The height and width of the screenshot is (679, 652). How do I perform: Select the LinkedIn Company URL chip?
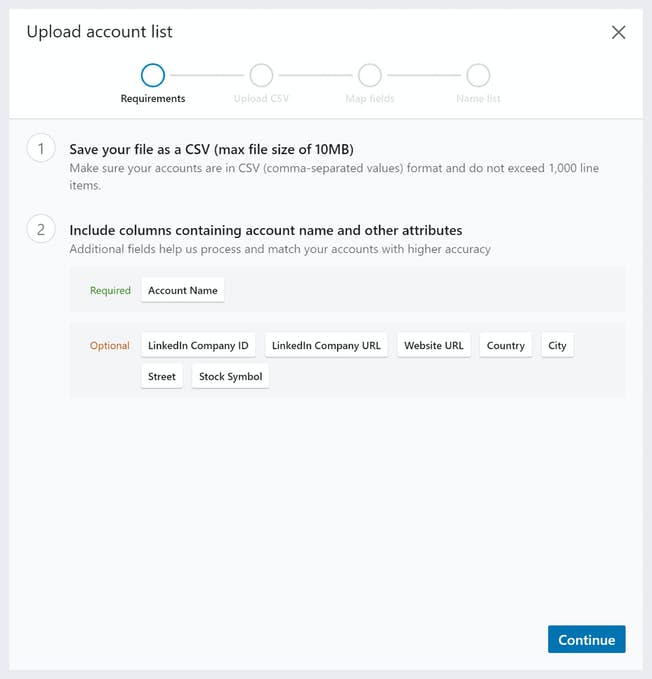(x=326, y=346)
